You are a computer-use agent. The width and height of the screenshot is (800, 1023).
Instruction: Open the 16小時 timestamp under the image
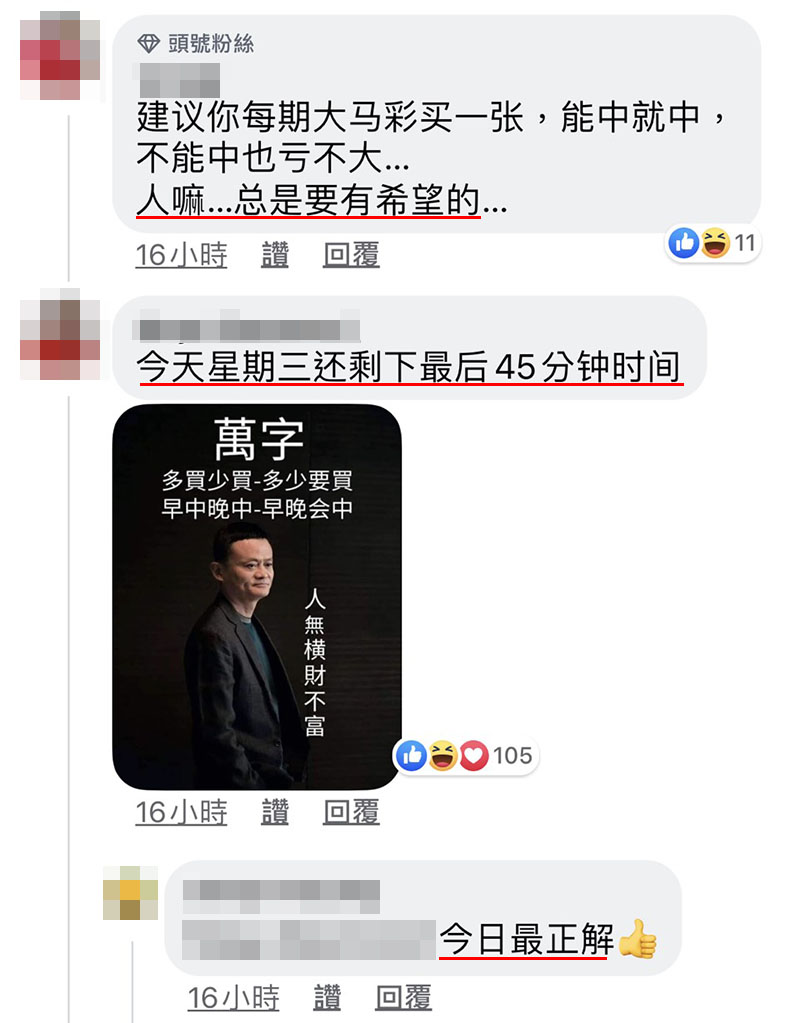[x=181, y=812]
